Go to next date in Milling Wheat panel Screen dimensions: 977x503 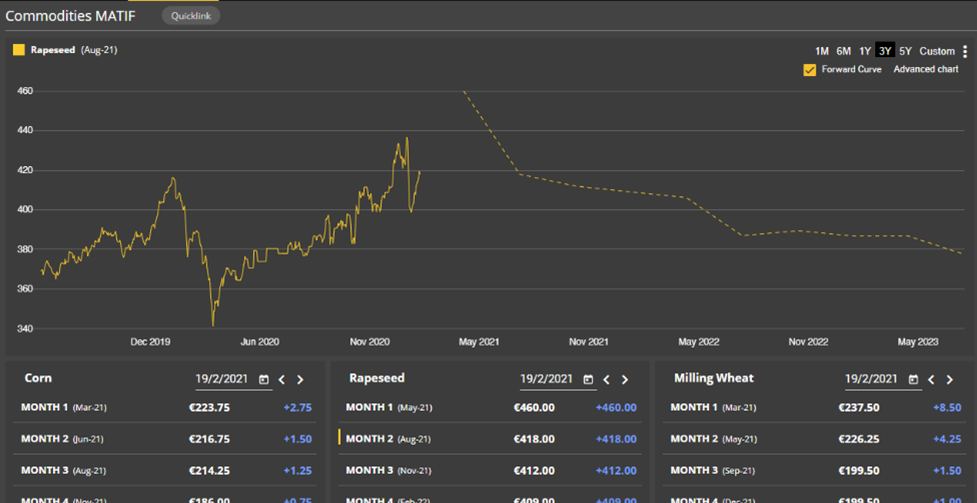point(950,380)
